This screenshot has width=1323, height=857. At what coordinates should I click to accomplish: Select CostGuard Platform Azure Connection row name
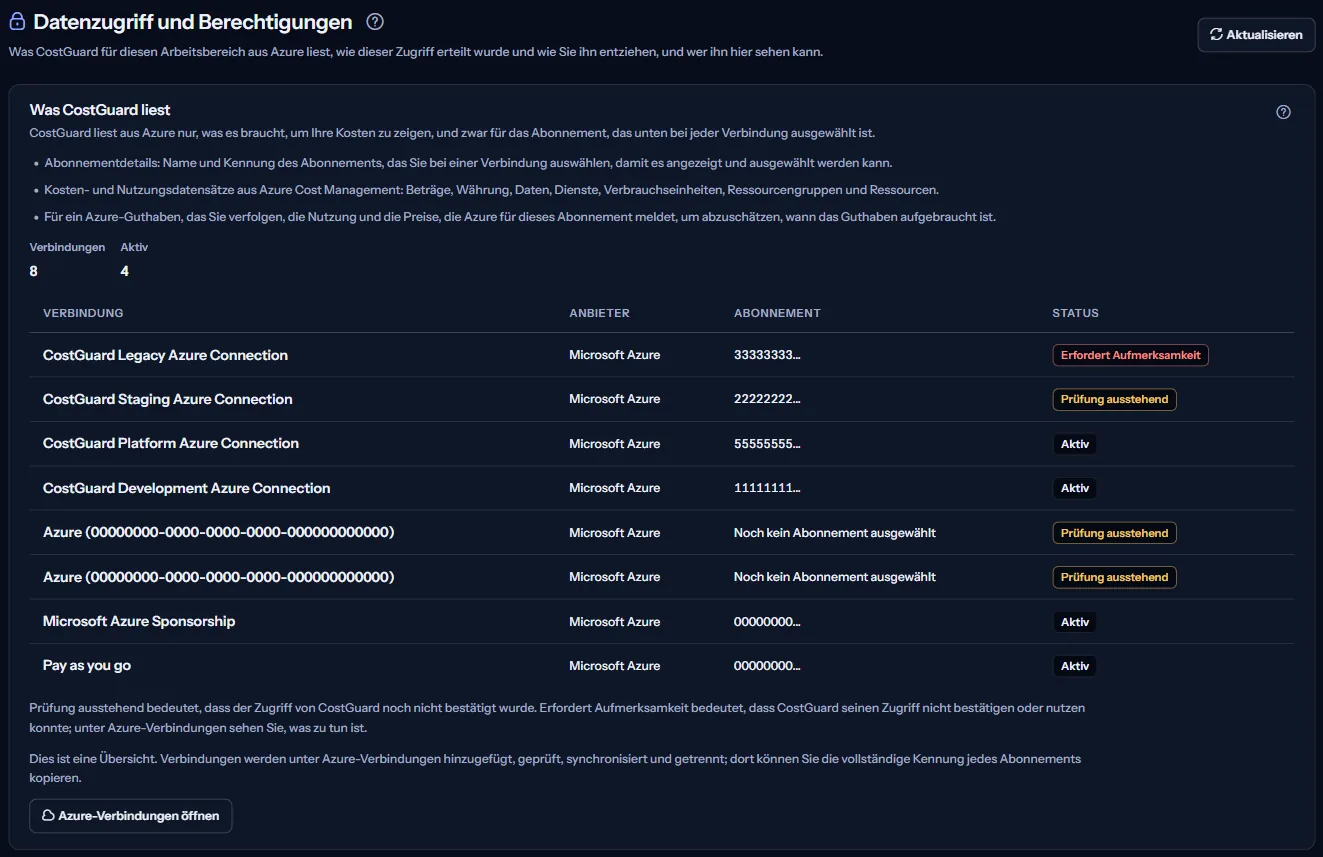(171, 443)
